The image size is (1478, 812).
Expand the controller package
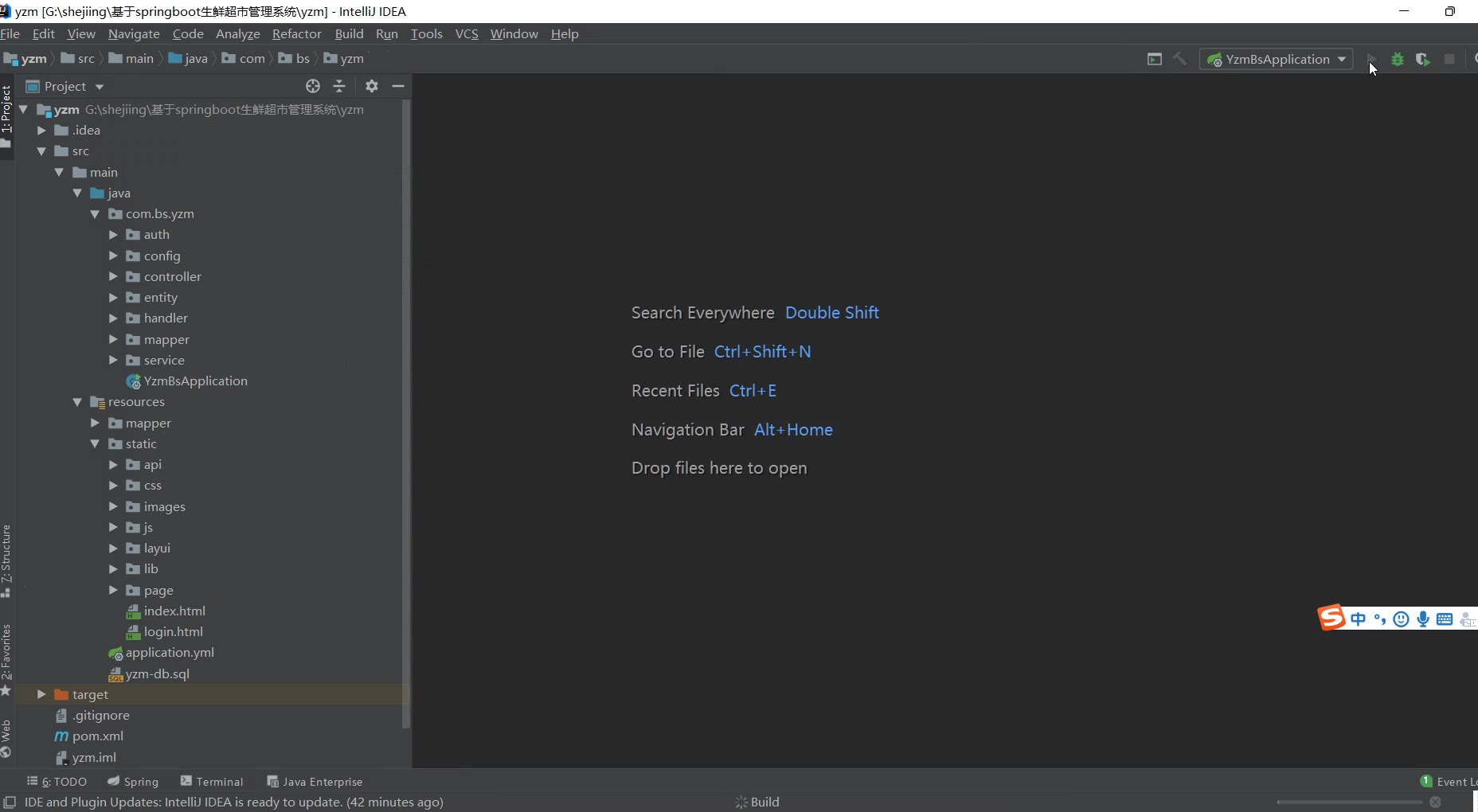(113, 276)
